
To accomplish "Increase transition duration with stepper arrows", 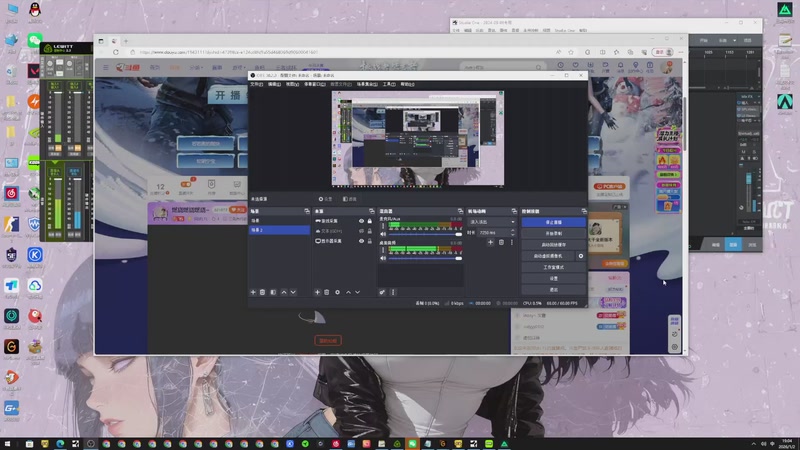I will click(x=513, y=231).
